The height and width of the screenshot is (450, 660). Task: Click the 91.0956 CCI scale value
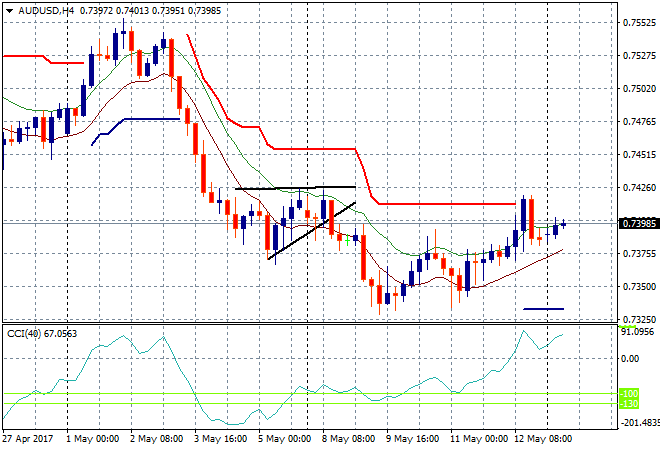pyautogui.click(x=638, y=332)
